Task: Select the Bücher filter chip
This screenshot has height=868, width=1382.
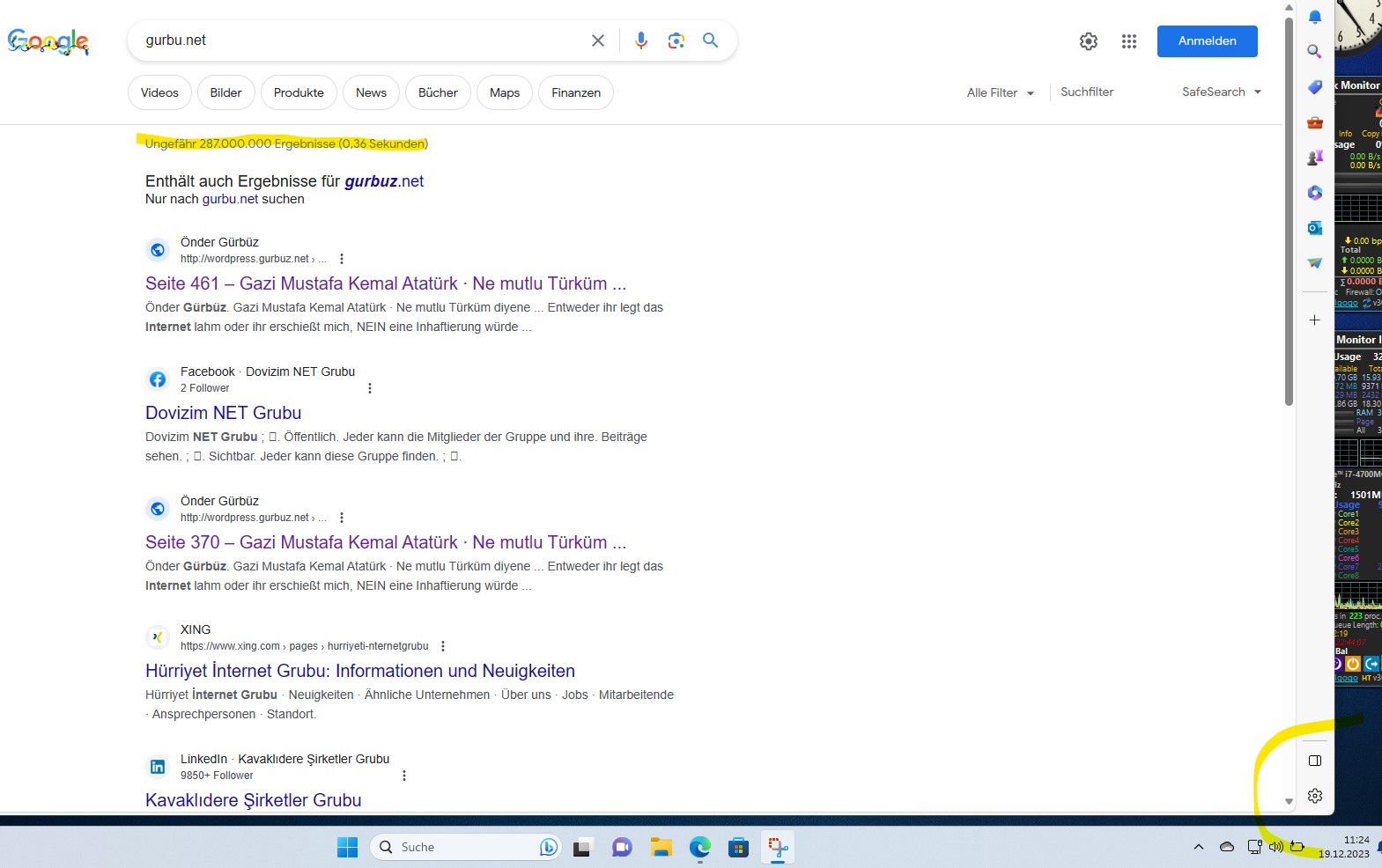Action: pyautogui.click(x=438, y=92)
